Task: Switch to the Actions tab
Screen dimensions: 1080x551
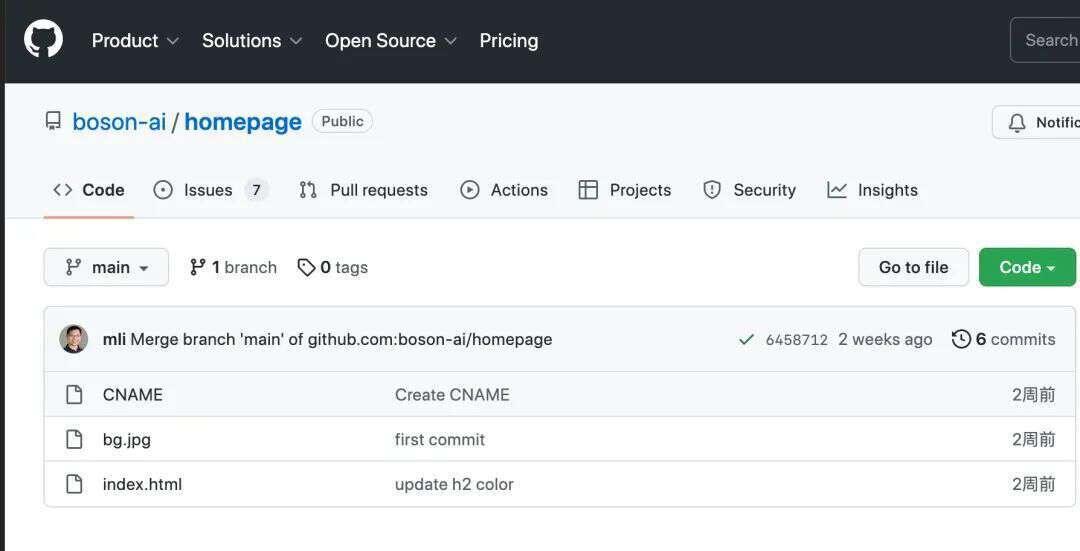Action: 503,190
